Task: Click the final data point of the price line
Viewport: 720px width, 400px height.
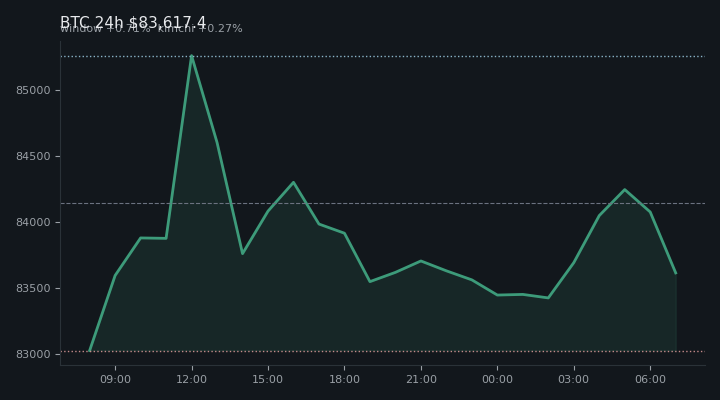Action: [x=676, y=274]
